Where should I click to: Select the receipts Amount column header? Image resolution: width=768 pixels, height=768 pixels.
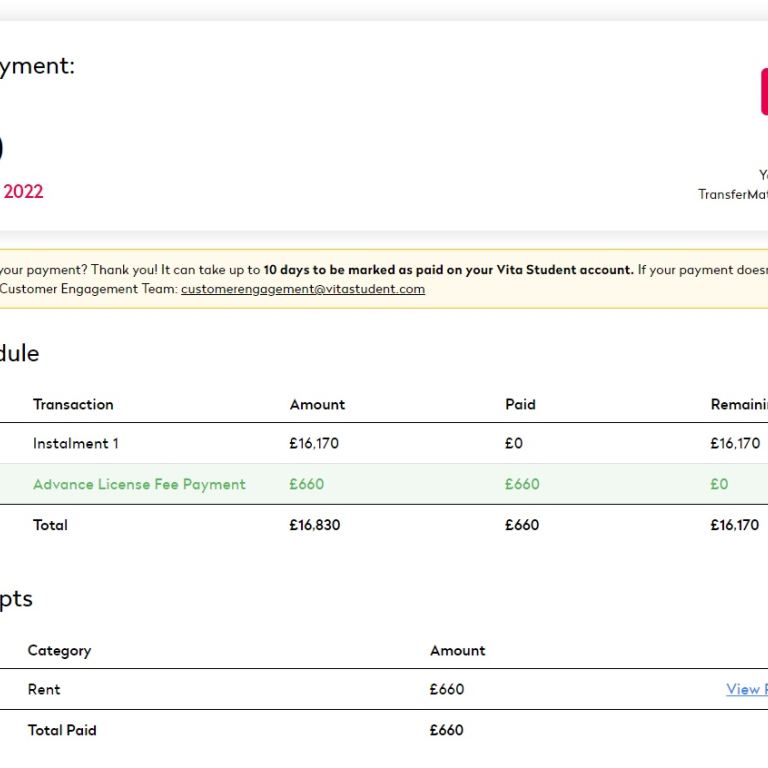(457, 650)
